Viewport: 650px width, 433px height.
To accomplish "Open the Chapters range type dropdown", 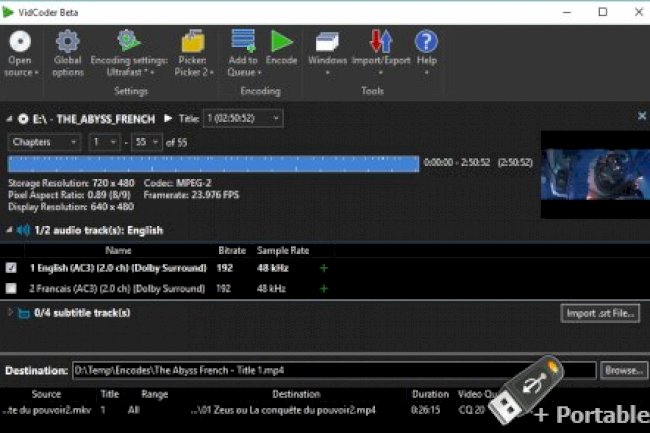I will 45,142.
